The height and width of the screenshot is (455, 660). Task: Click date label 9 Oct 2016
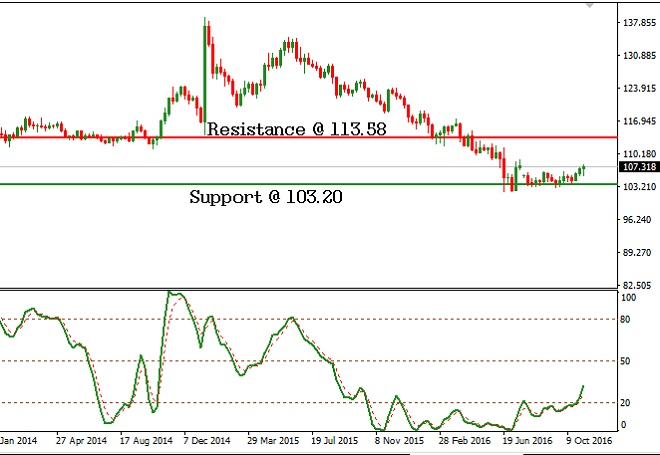pos(589,441)
